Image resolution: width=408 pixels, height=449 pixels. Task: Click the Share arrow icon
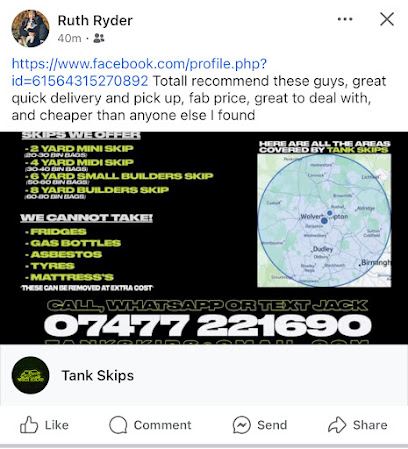[337, 425]
